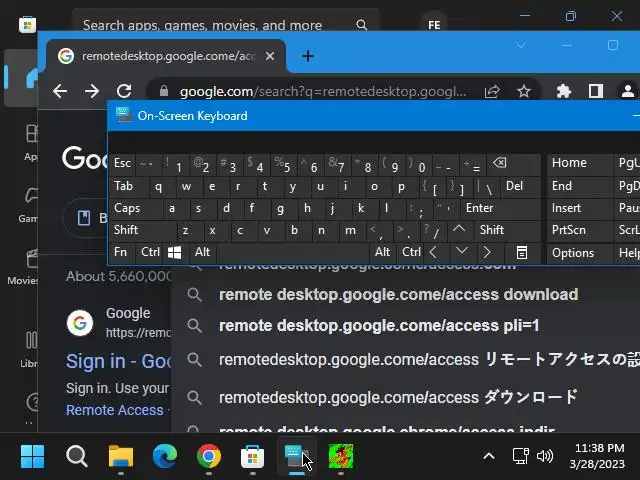Open Chrome tab search chevron
Screen dimensions: 640x480
(521, 45)
